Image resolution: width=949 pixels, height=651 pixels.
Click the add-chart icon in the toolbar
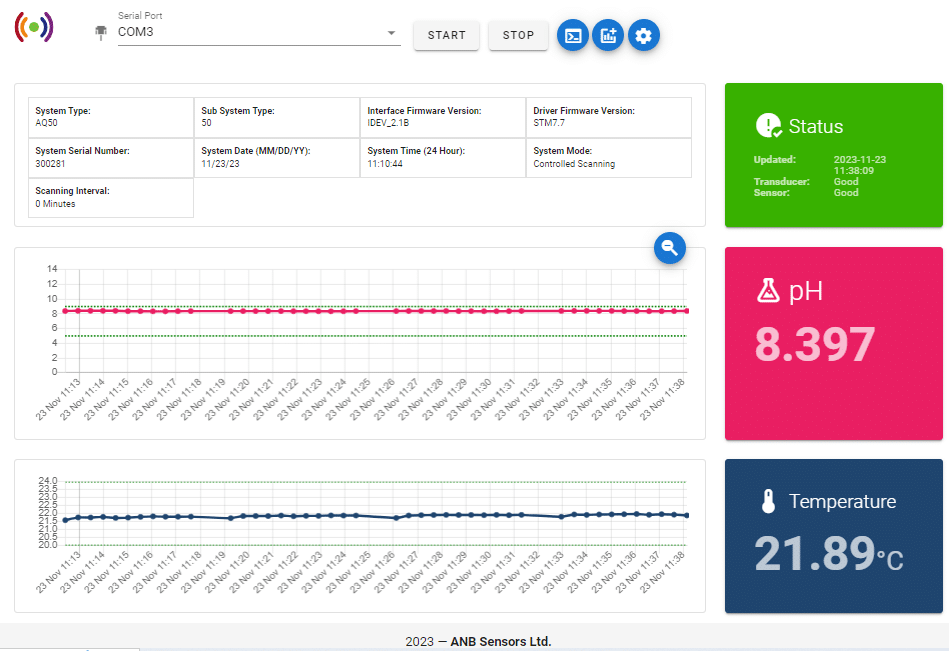pyautogui.click(x=608, y=35)
